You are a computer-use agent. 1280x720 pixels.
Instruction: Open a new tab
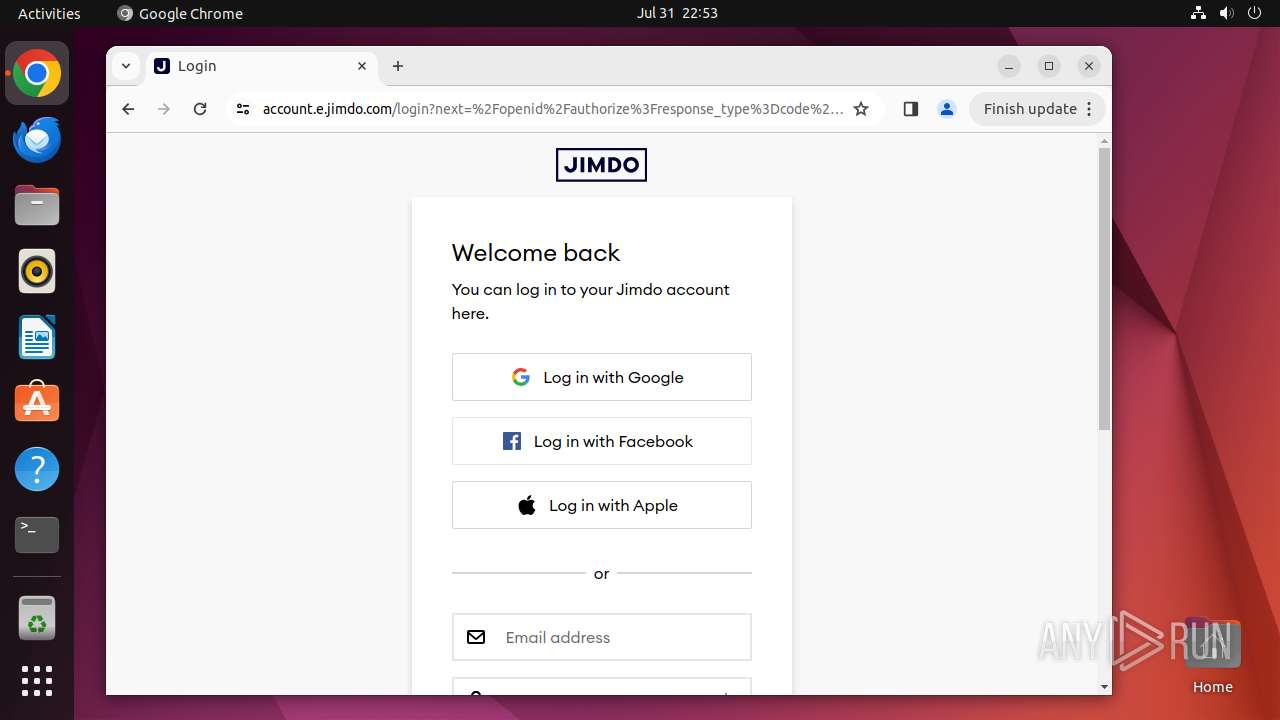pos(398,66)
